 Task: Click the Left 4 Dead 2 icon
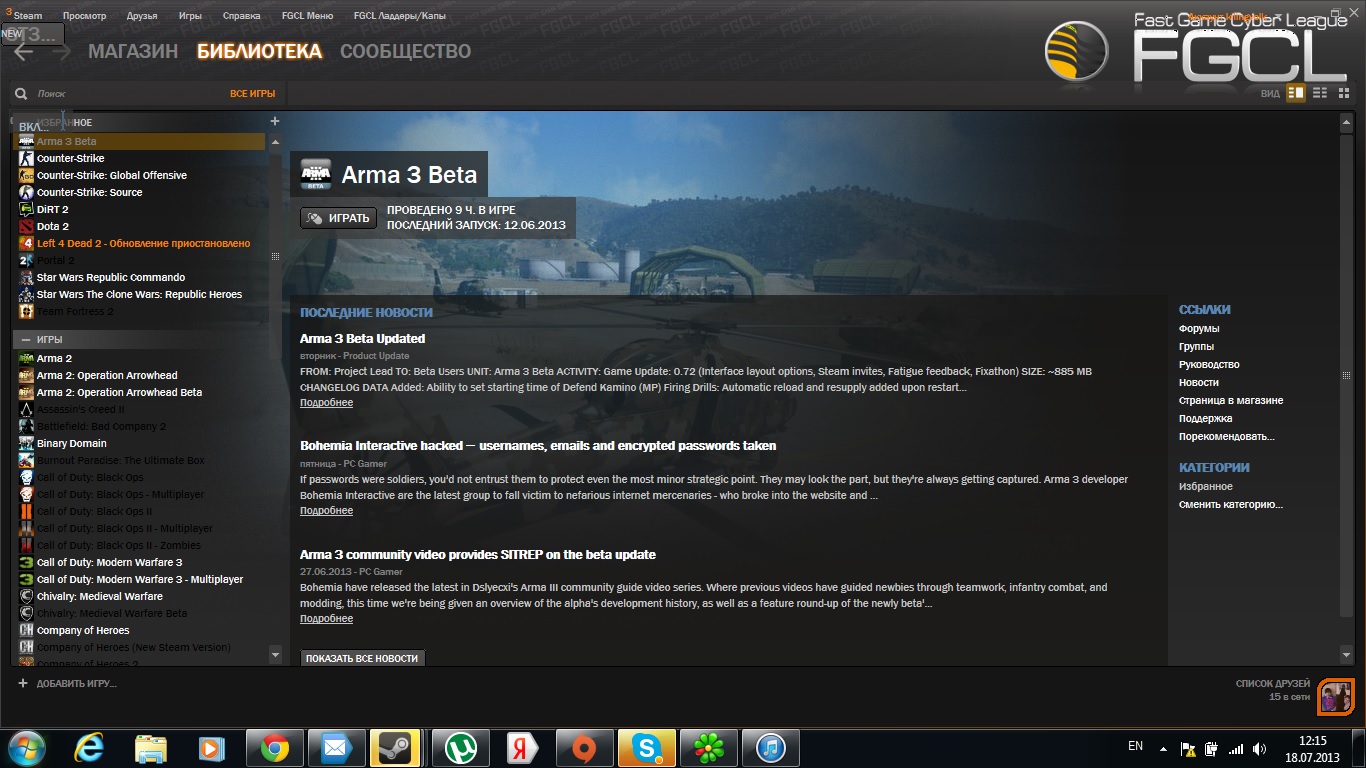pos(27,243)
